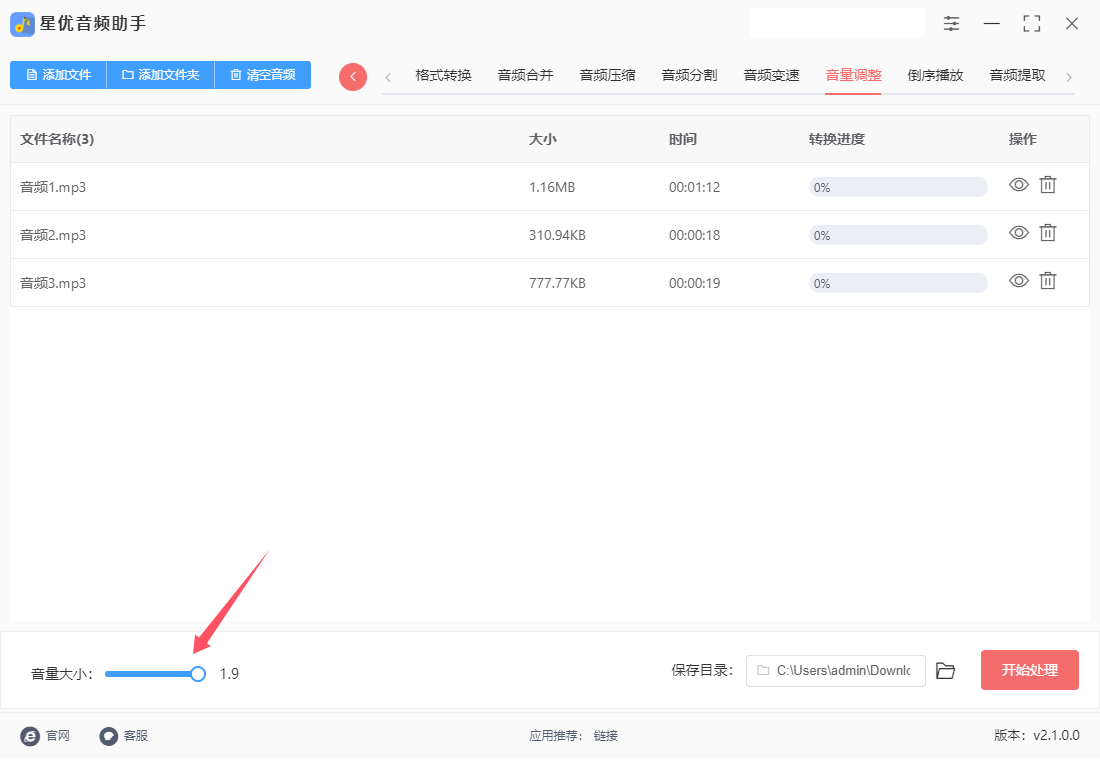Click the 操作 column header

(1022, 139)
